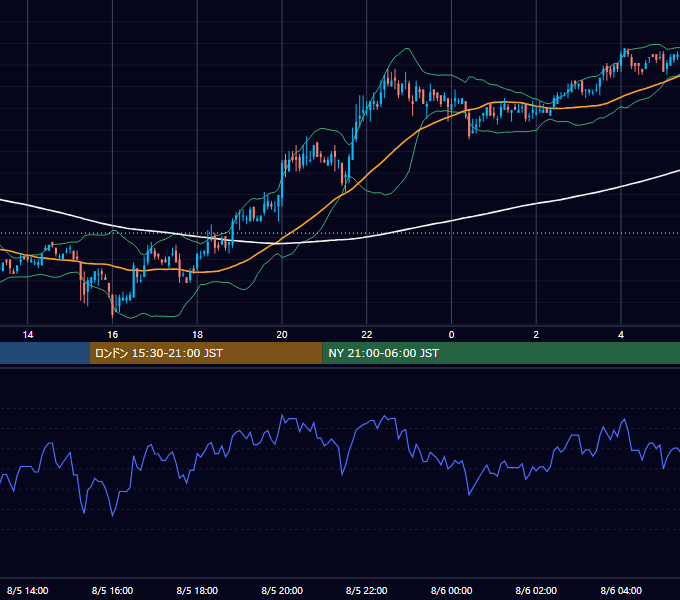The width and height of the screenshot is (680, 600).
Task: Click the 0 hour axis label
Action: pos(451,335)
